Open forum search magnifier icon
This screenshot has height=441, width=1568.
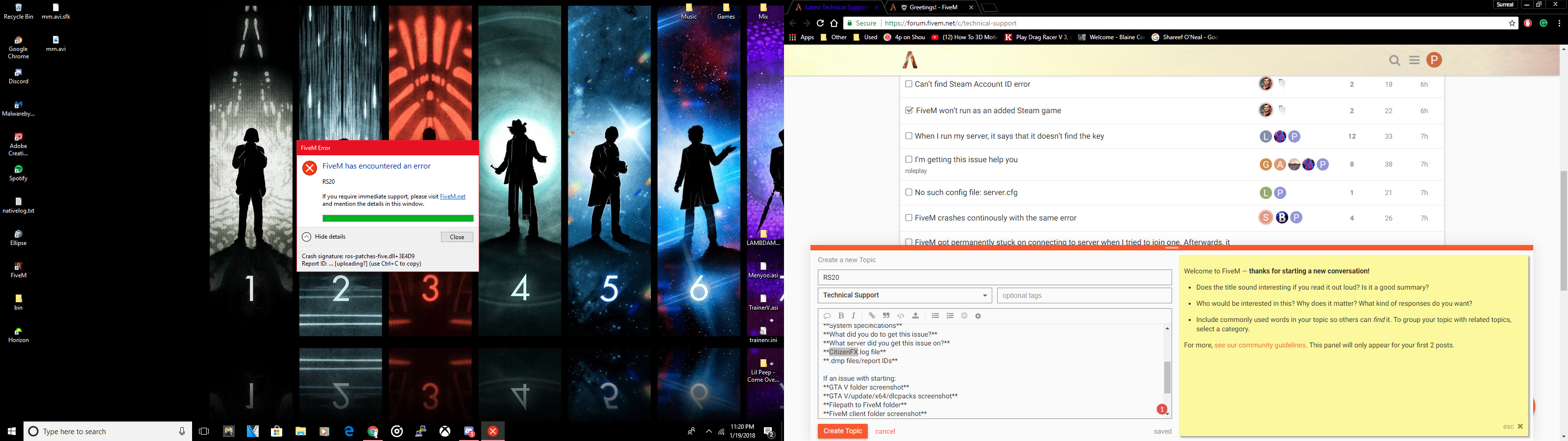point(1395,60)
